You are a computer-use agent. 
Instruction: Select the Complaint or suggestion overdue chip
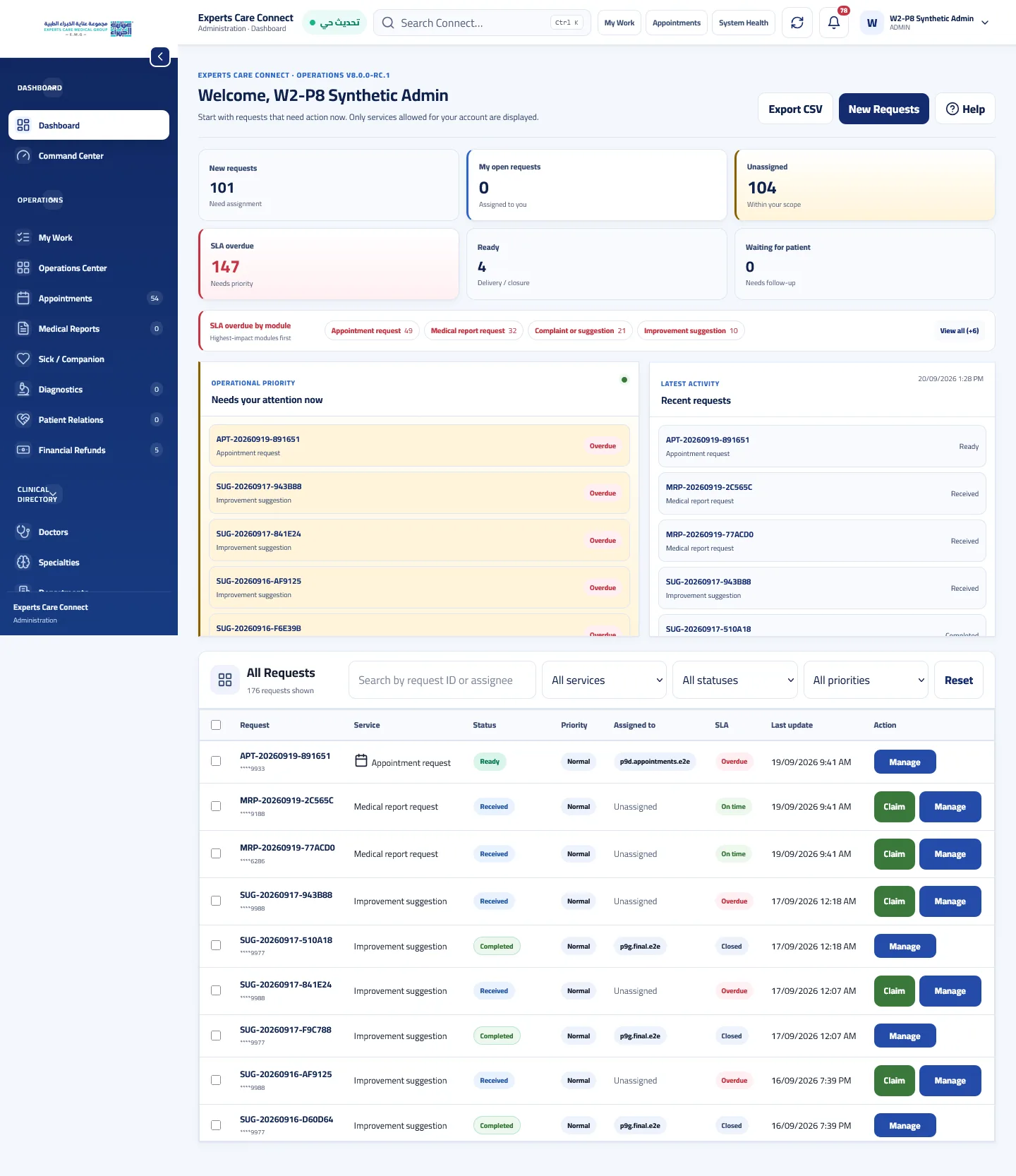[x=580, y=330]
